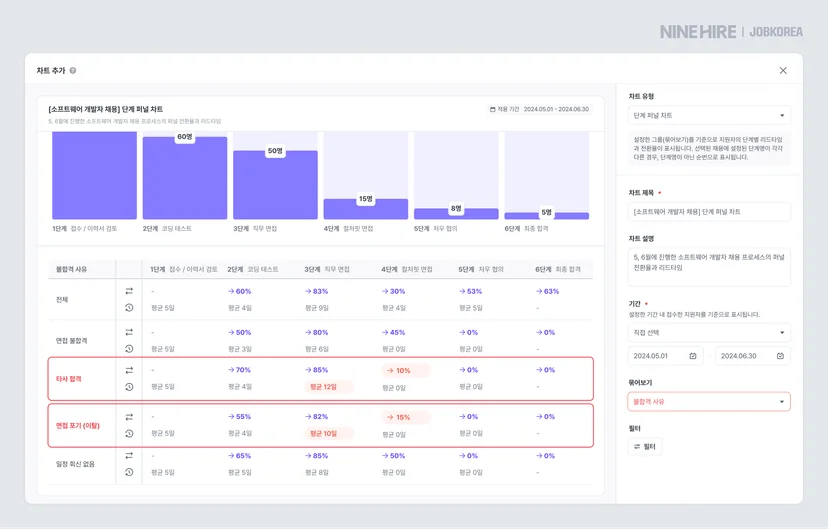Click calendar icon in 2024.06.30 end date field
This screenshot has height=529, width=828.
click(780, 356)
